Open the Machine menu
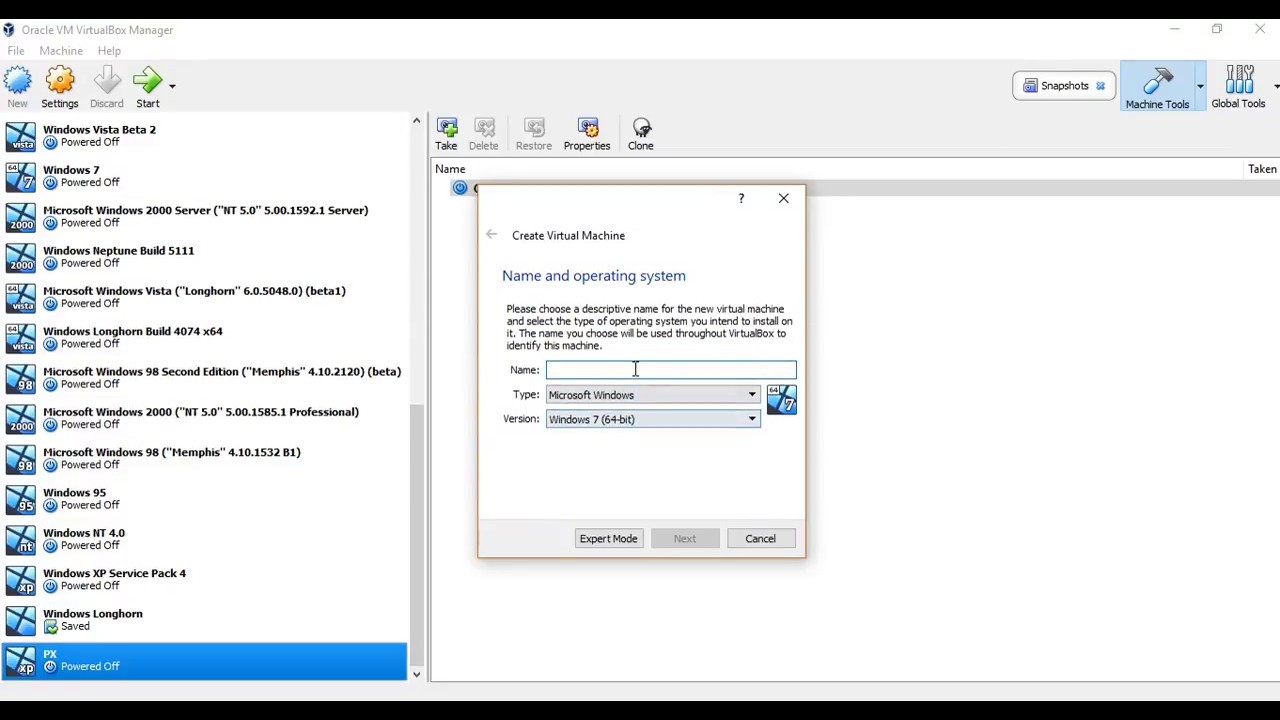The width and height of the screenshot is (1280, 720). [61, 51]
